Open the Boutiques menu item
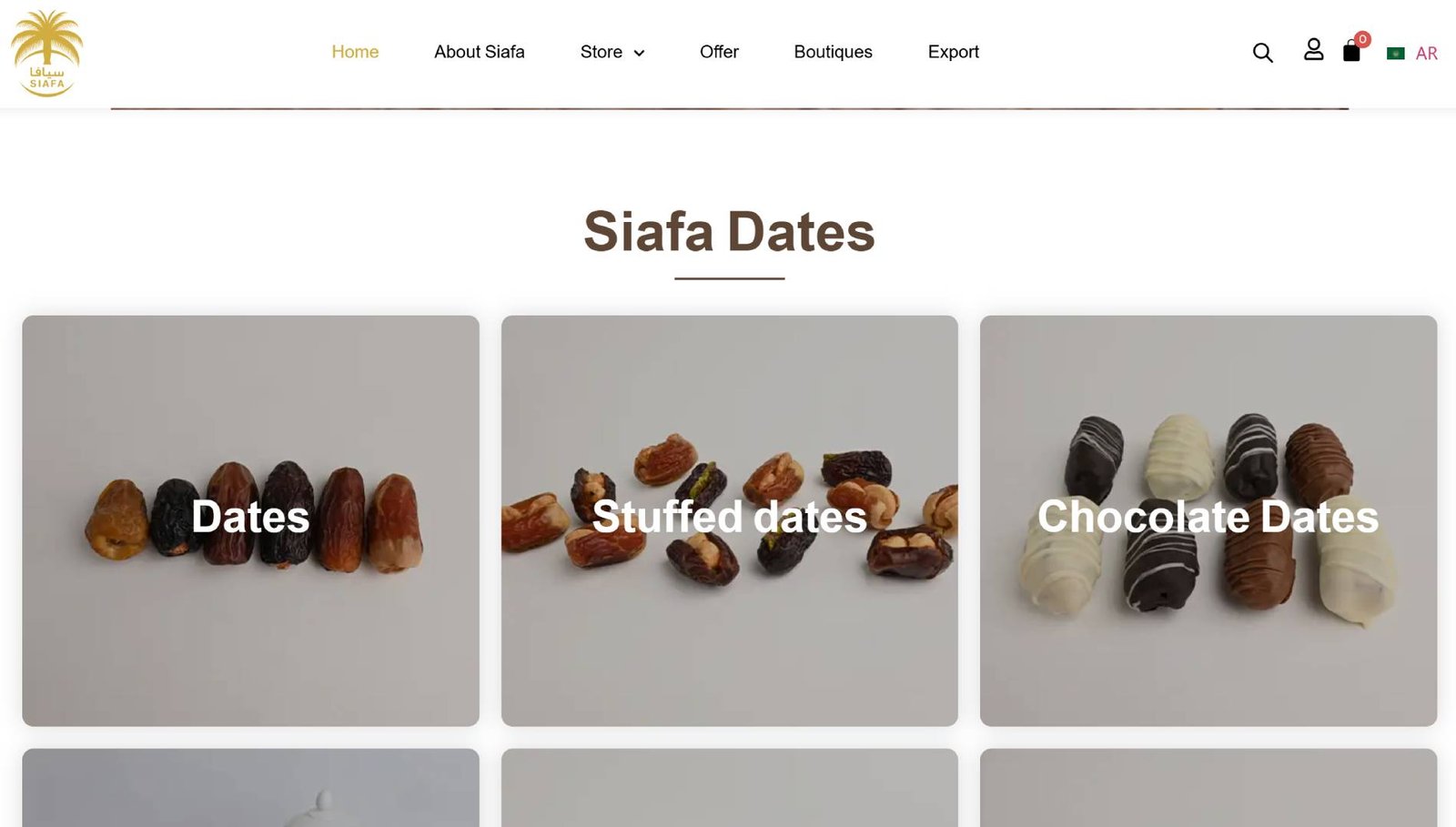Image resolution: width=1456 pixels, height=827 pixels. pyautogui.click(x=833, y=52)
